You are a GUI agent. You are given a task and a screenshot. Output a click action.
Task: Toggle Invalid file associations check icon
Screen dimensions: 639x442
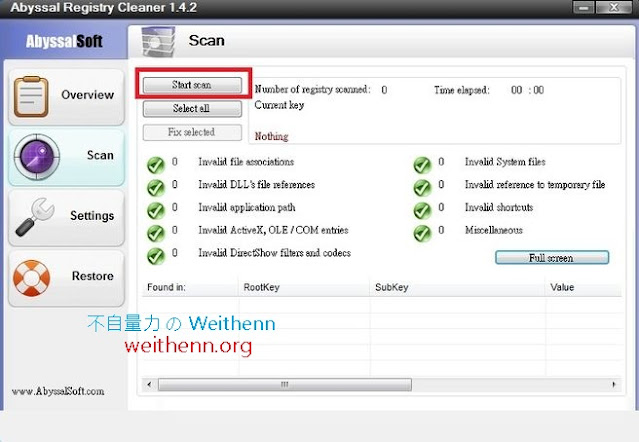click(x=155, y=165)
